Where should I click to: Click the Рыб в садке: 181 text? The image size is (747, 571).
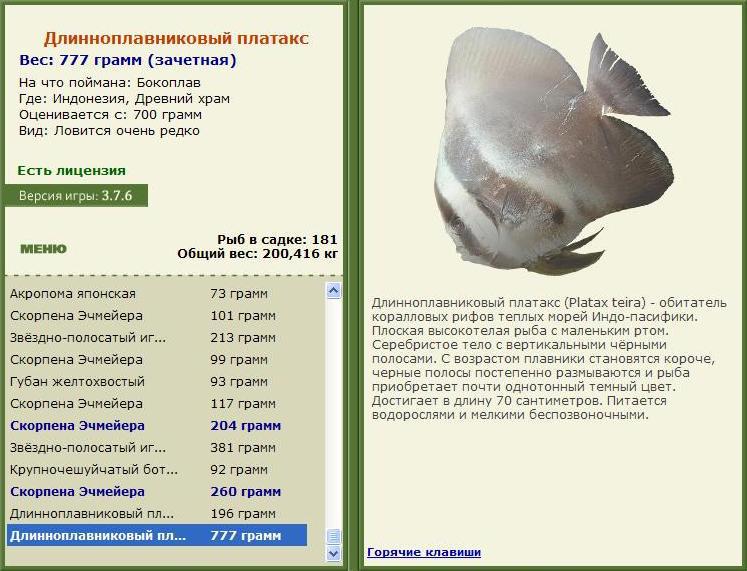277,239
